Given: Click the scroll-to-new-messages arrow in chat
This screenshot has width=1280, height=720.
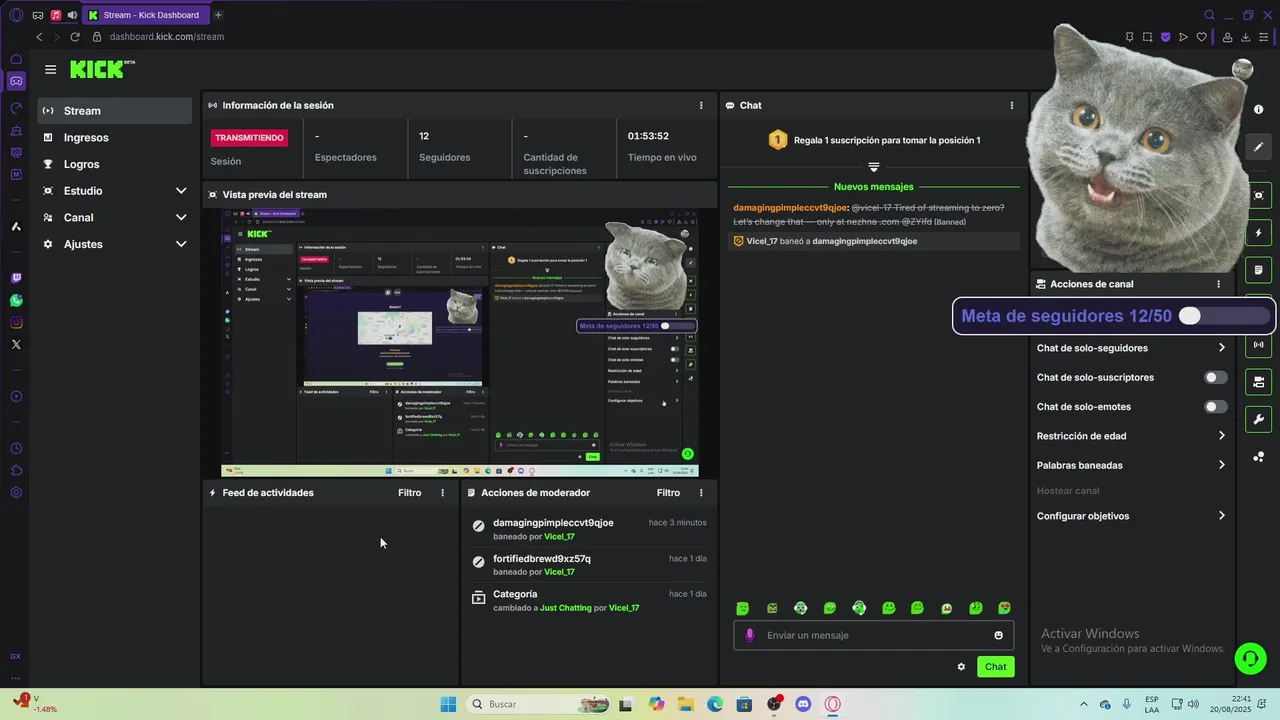Looking at the screenshot, I should (873, 167).
